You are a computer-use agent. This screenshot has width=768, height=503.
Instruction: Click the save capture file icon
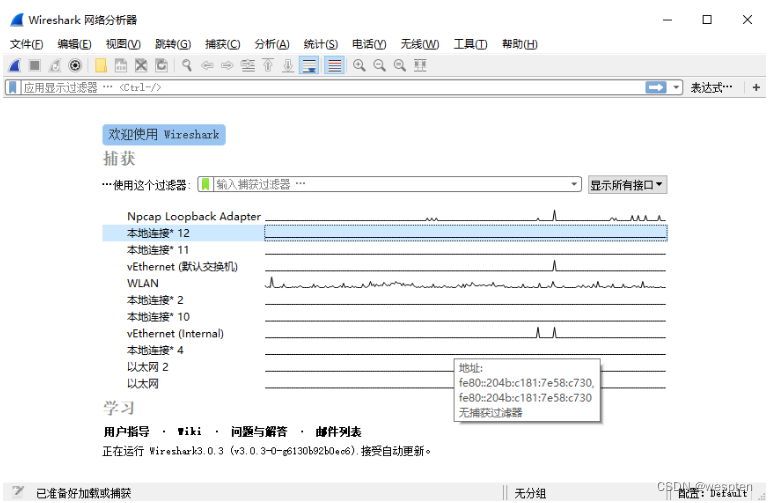[120, 65]
